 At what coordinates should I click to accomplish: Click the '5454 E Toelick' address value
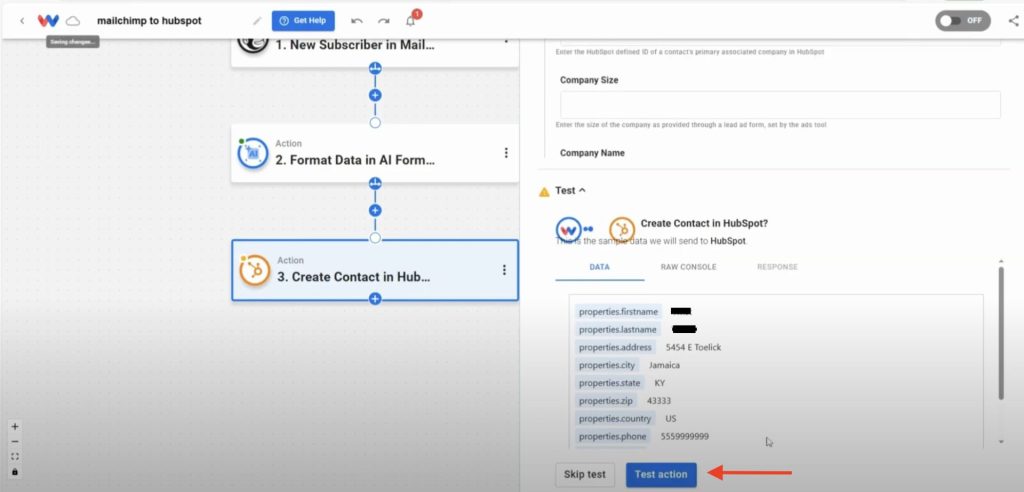point(694,348)
